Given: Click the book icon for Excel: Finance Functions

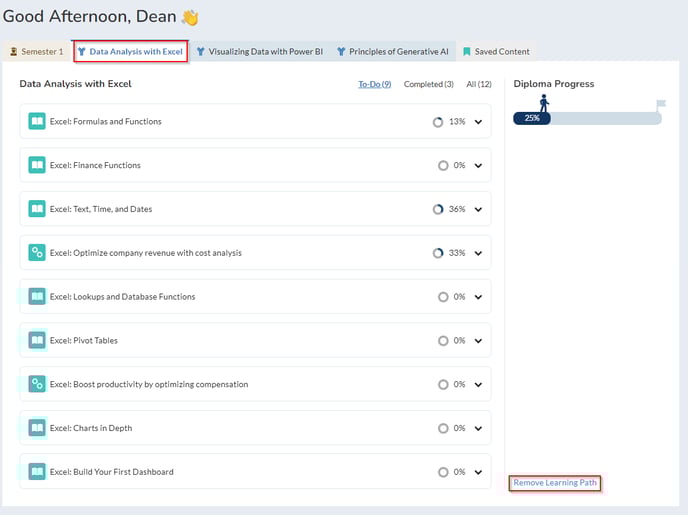Looking at the screenshot, I should pyautogui.click(x=37, y=165).
